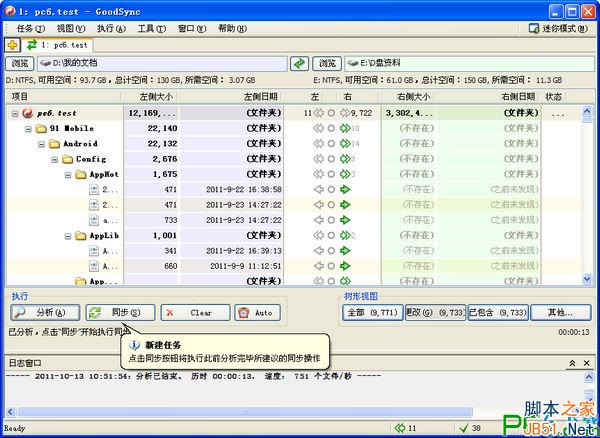Set do-nothing circle on 91 Mobile row

click(x=331, y=129)
